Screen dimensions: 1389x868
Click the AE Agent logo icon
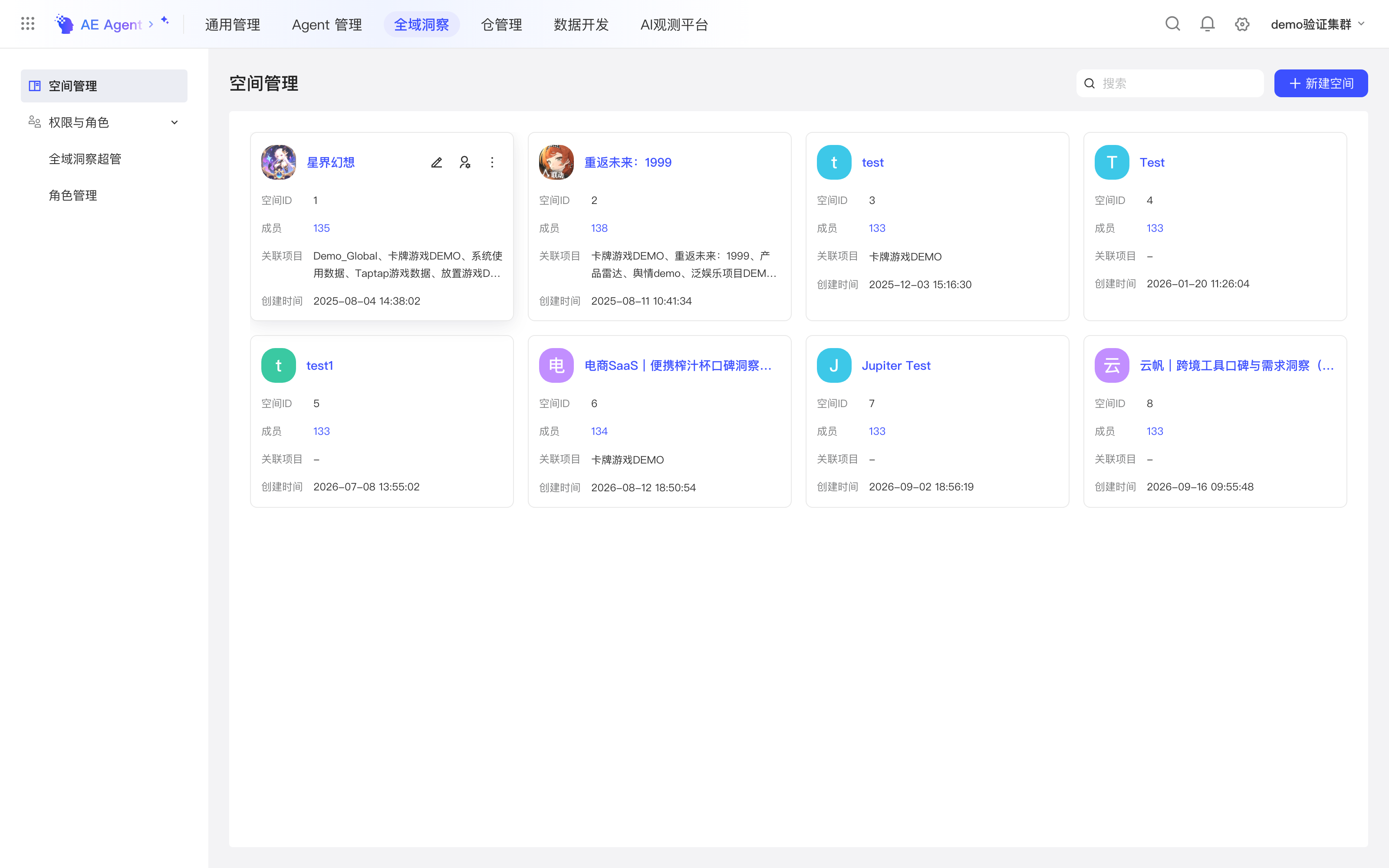tap(64, 24)
